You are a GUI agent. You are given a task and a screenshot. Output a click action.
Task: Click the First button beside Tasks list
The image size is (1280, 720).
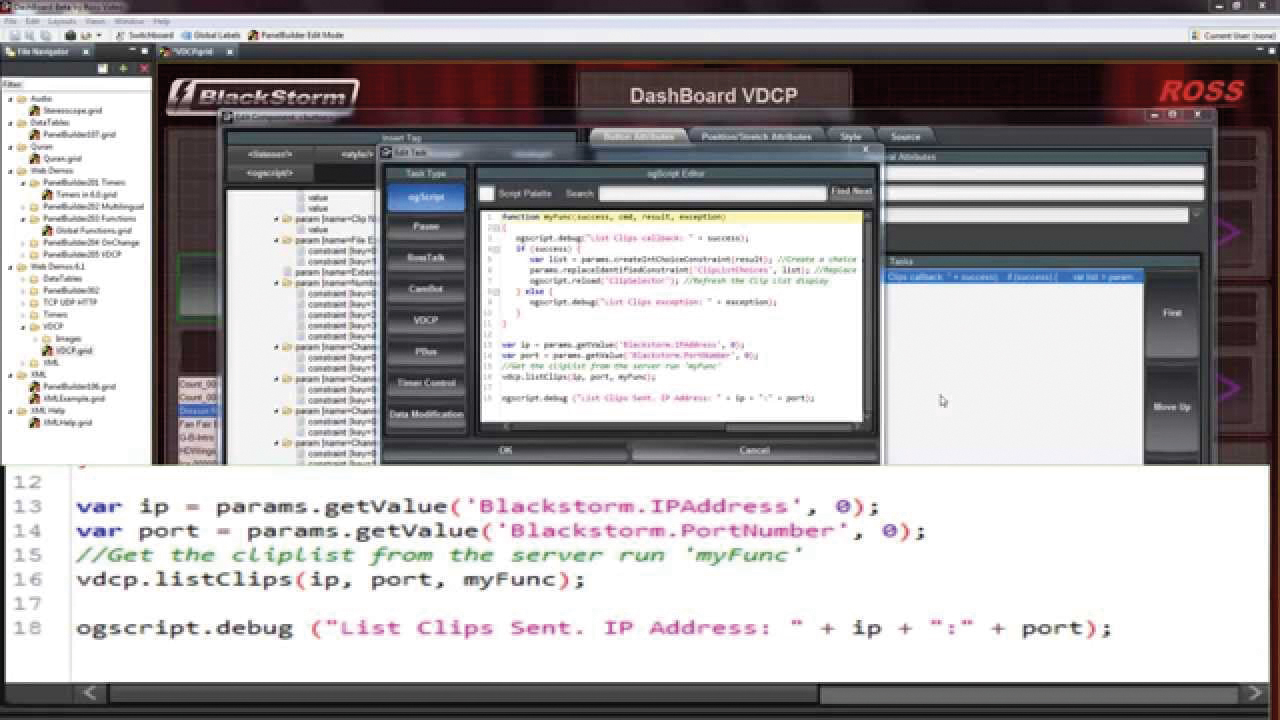[1172, 313]
